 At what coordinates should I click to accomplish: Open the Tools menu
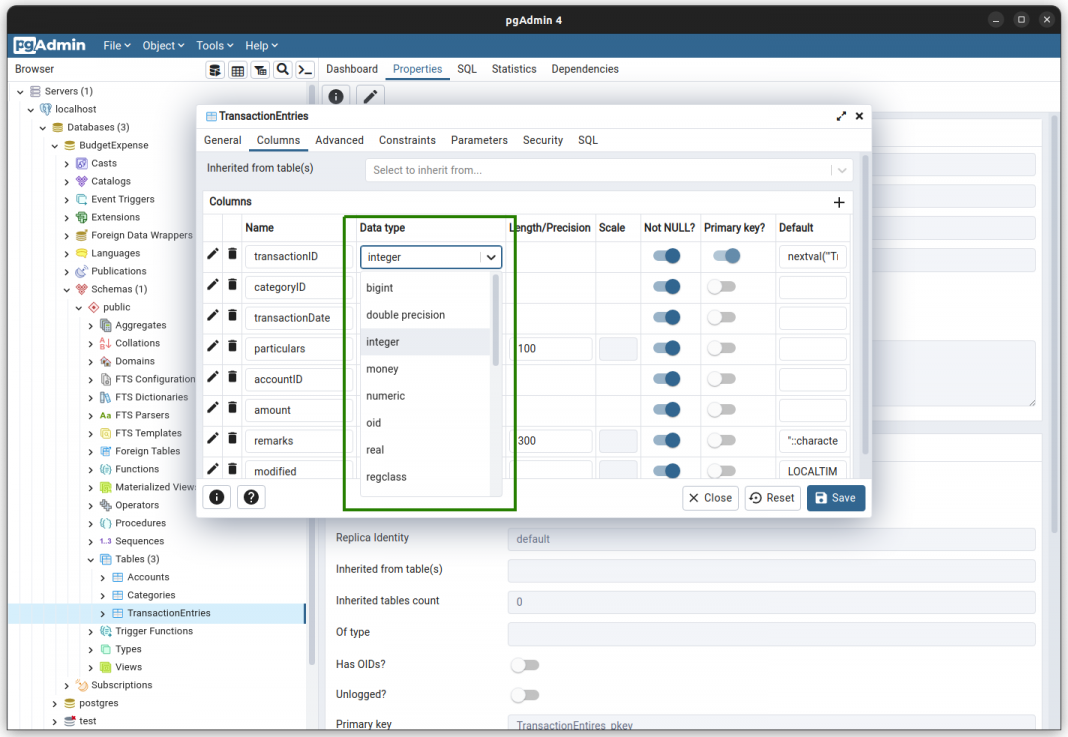[213, 45]
